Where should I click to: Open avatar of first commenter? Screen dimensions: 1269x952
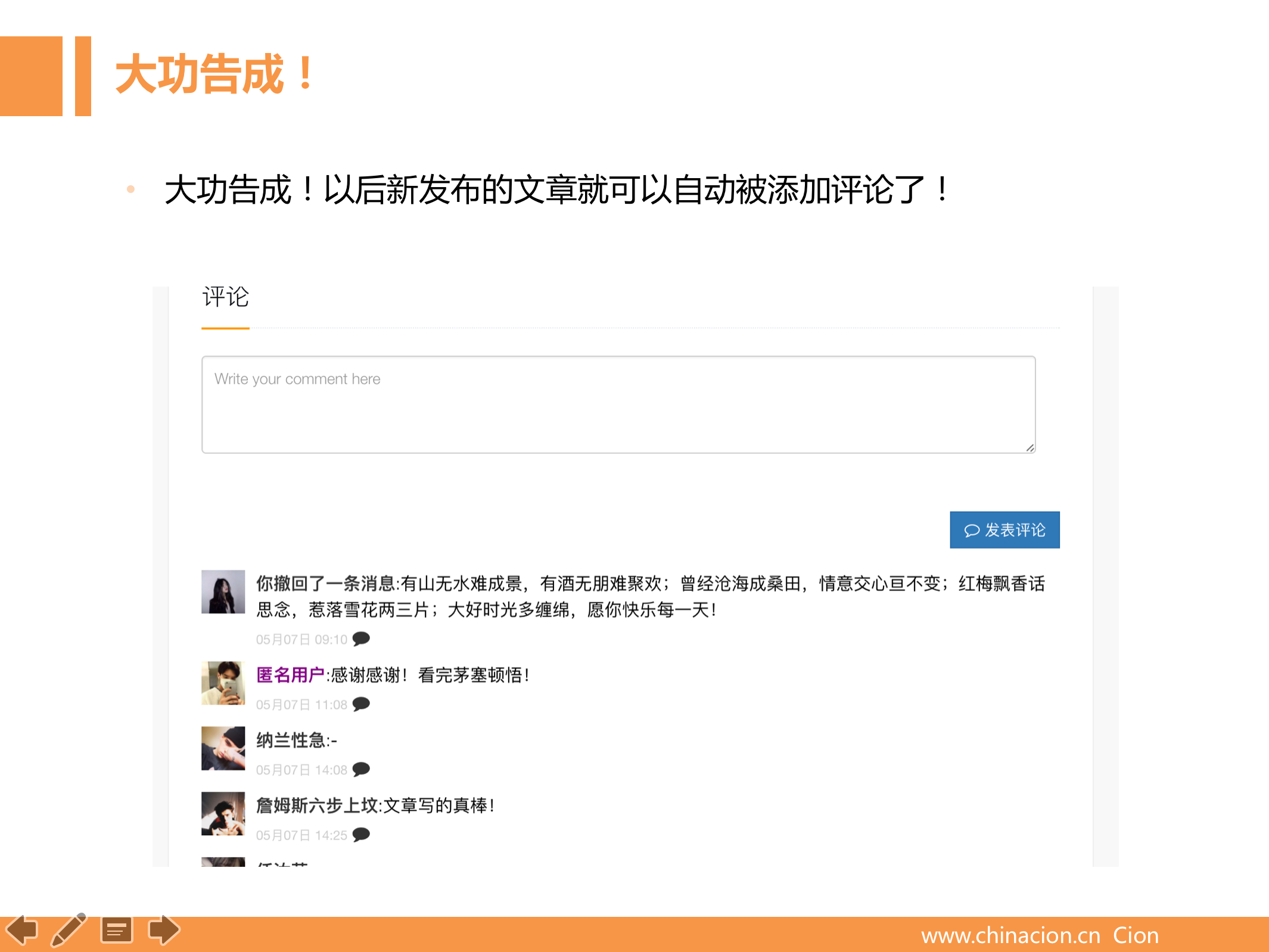[x=223, y=592]
